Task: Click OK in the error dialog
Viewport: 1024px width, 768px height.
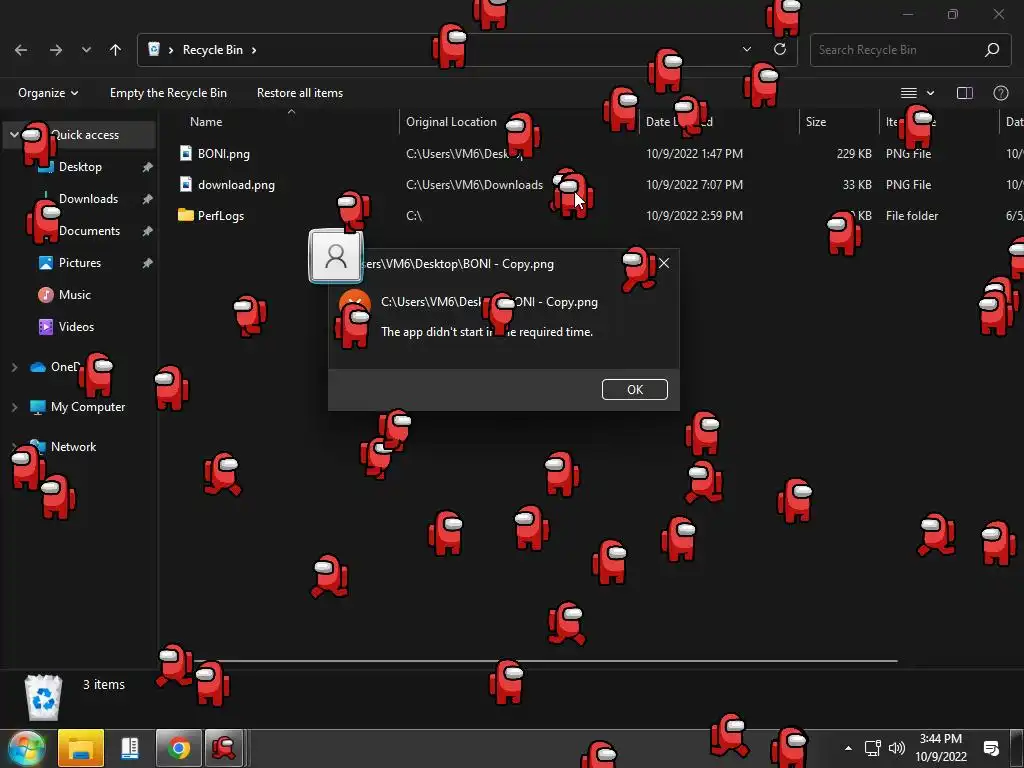Action: [x=635, y=389]
